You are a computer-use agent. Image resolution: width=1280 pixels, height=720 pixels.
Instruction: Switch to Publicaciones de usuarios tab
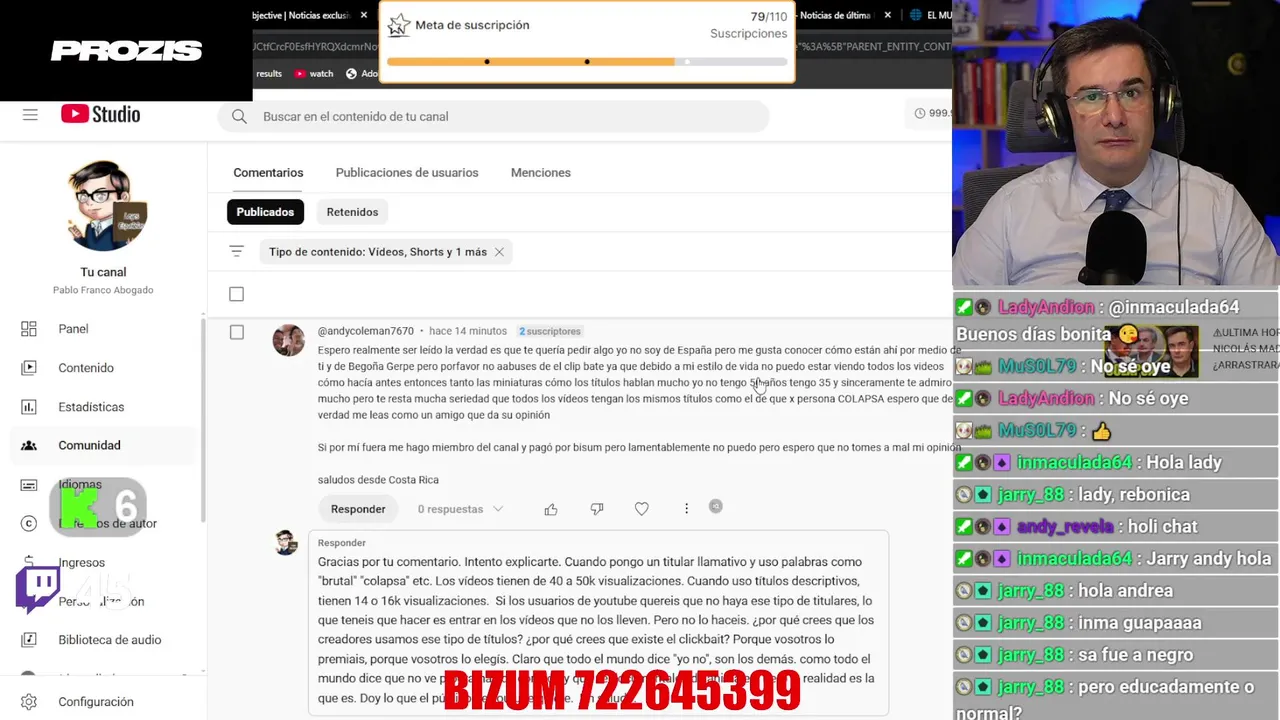pos(407,173)
